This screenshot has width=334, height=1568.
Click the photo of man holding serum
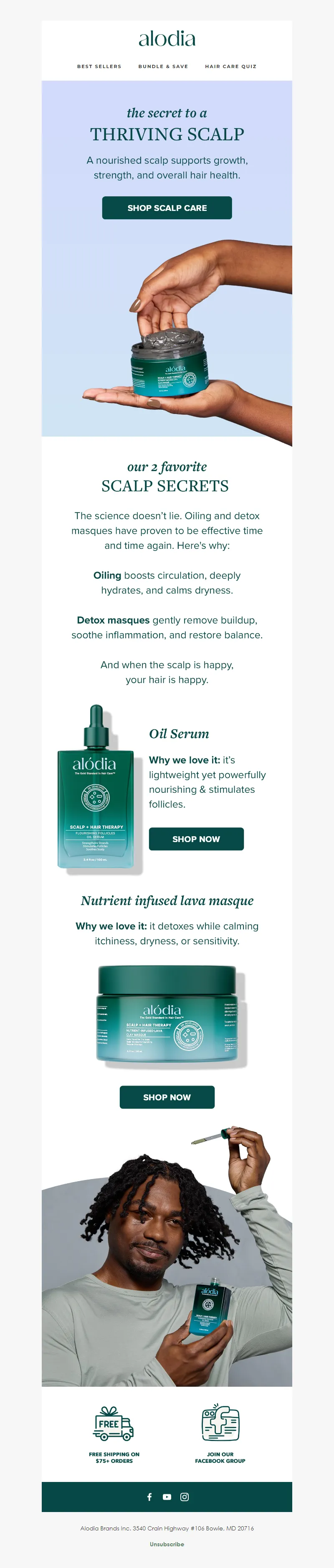[167, 1256]
